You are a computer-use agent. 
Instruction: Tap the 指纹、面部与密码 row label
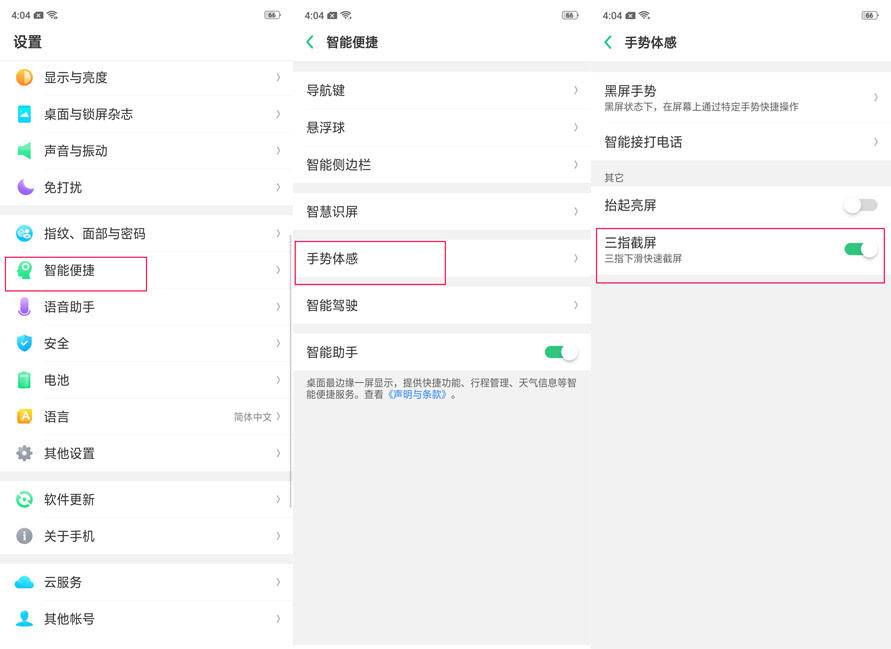click(x=95, y=234)
